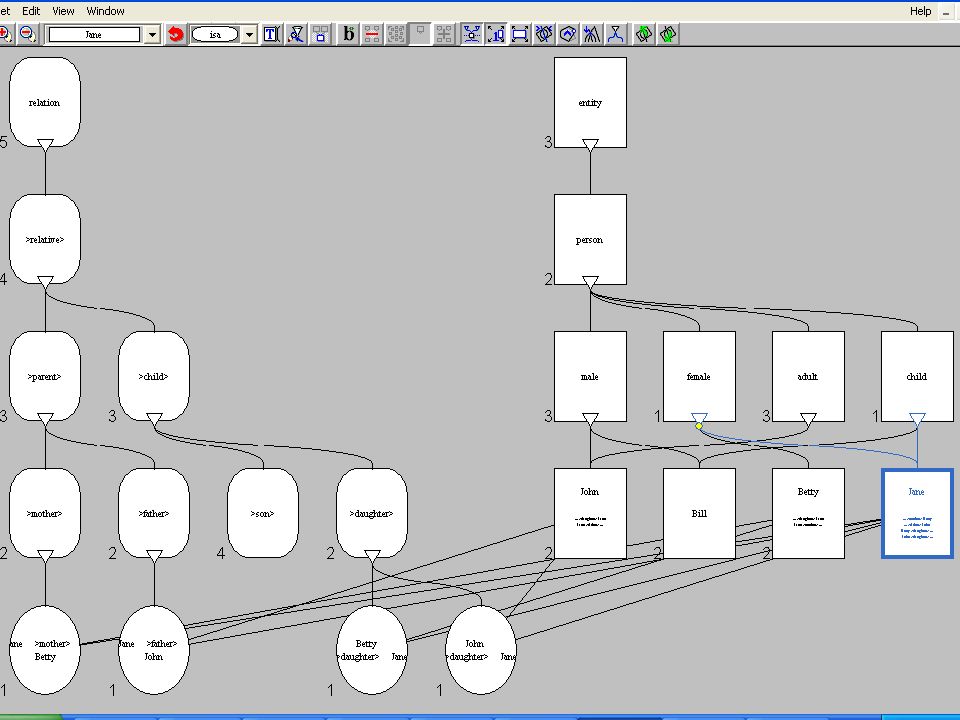Click the grayed dotted grid icon
Viewport: 960px width, 720px height.
[x=396, y=34]
